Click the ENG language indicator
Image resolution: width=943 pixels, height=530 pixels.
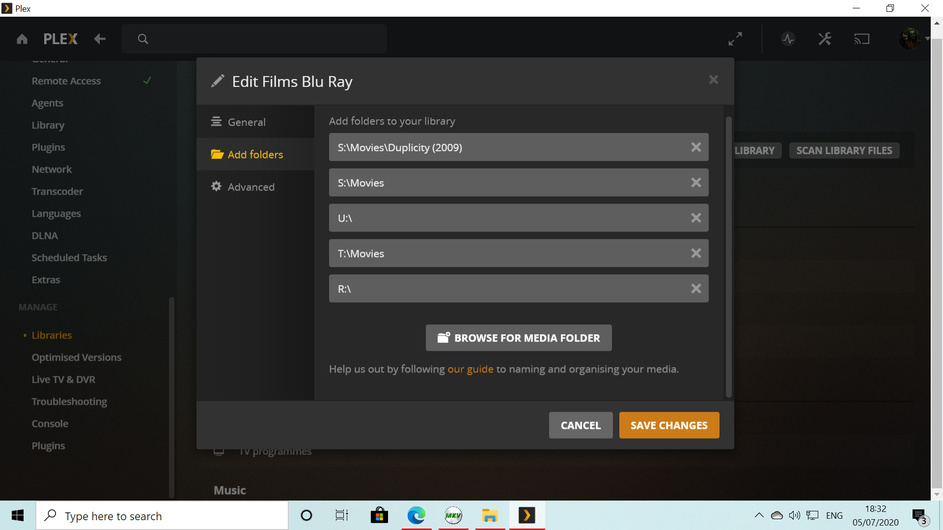point(834,516)
